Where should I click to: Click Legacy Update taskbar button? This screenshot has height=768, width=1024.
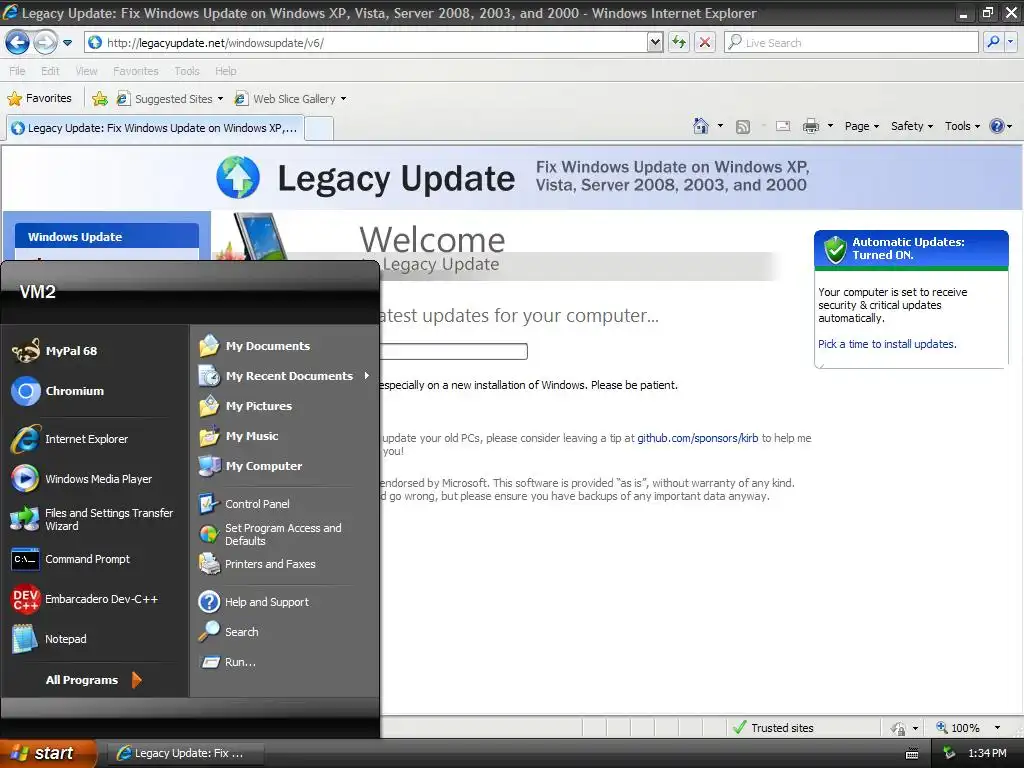[185, 753]
